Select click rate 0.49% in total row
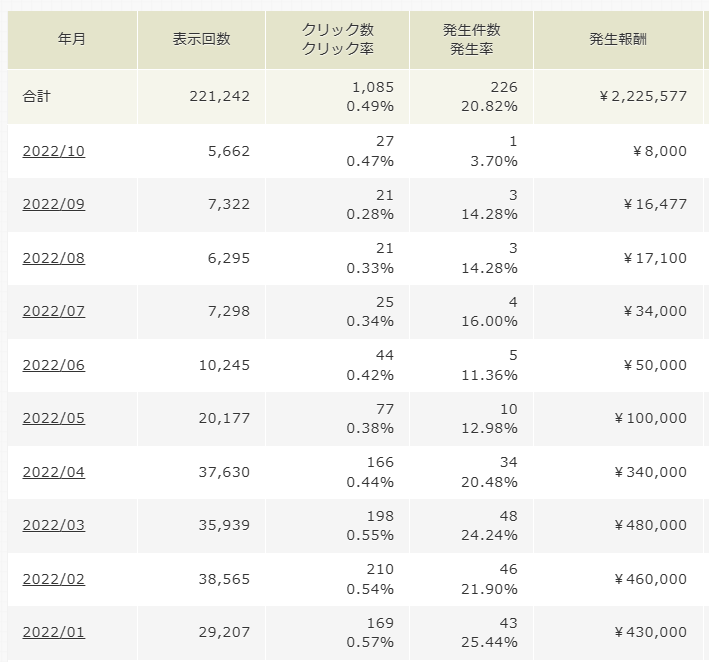Image resolution: width=709 pixels, height=662 pixels. (370, 107)
